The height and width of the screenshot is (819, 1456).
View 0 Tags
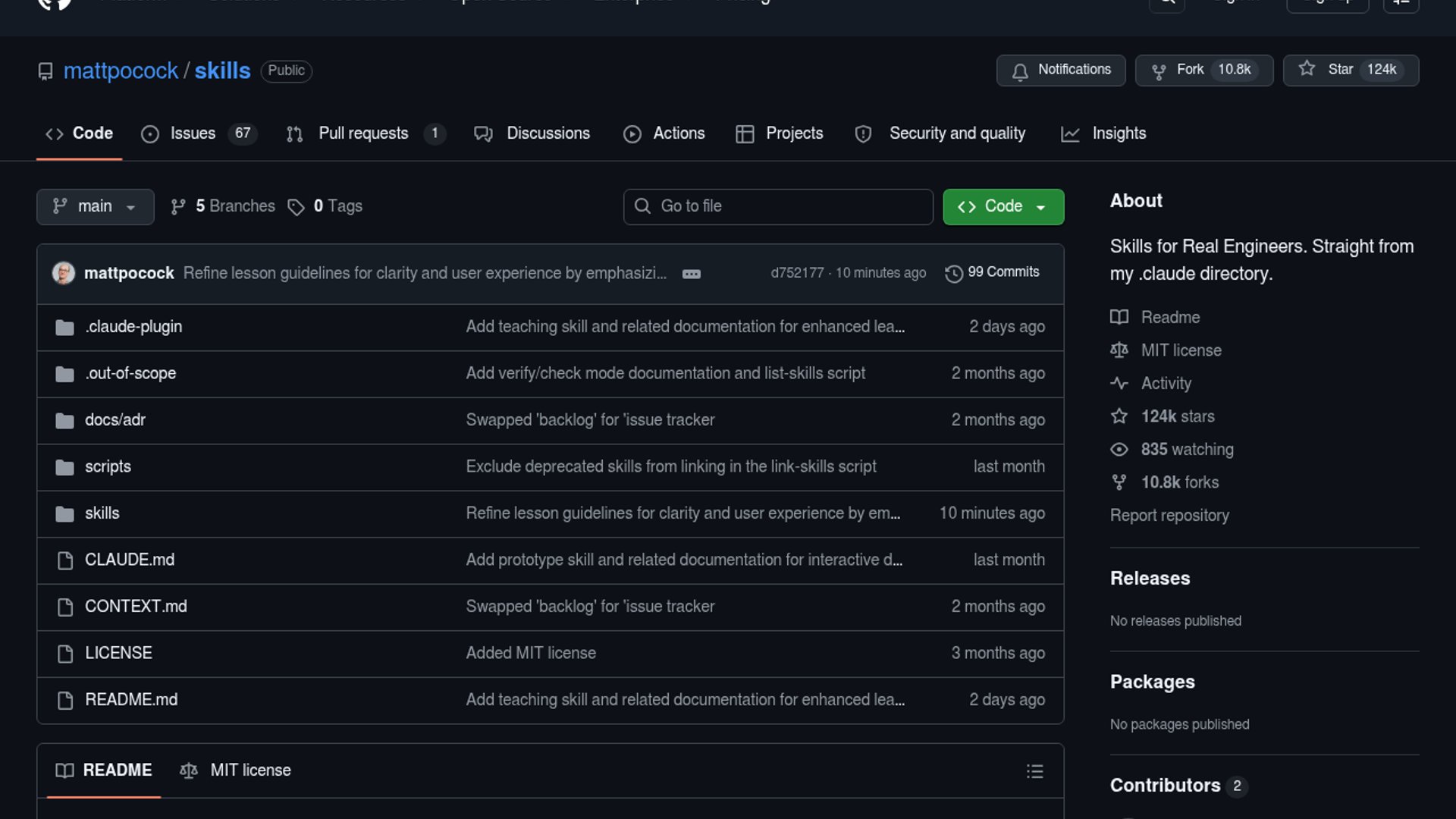coord(325,206)
